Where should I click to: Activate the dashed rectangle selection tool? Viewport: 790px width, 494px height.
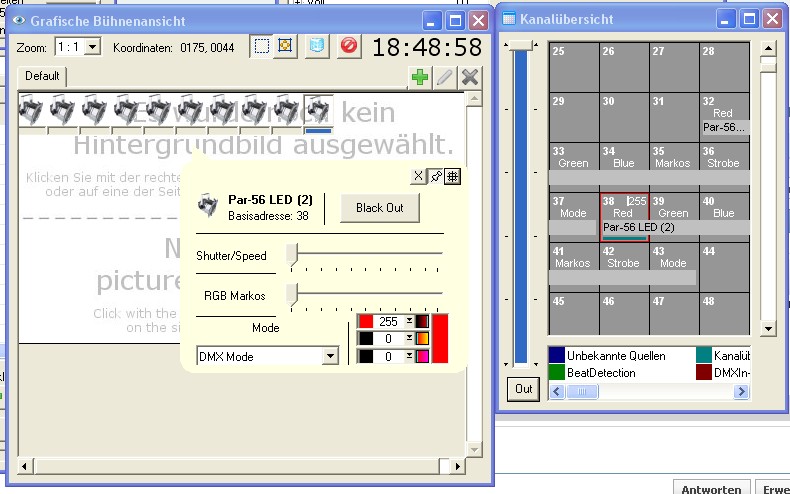point(261,46)
